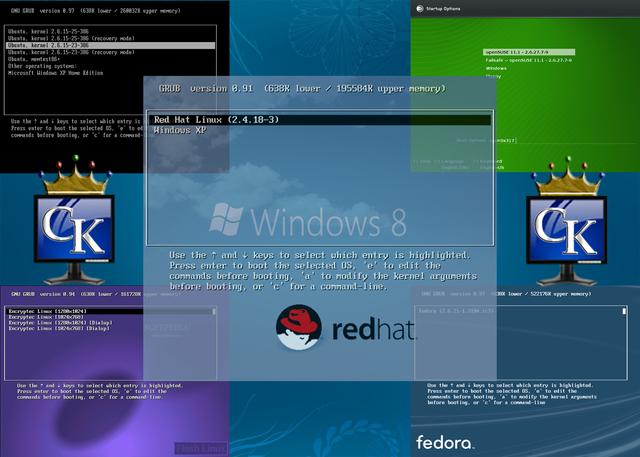Select Encryptec Linux (1024x768) (Dialup) entry
Screen dimensions: 640x457
[59, 328]
